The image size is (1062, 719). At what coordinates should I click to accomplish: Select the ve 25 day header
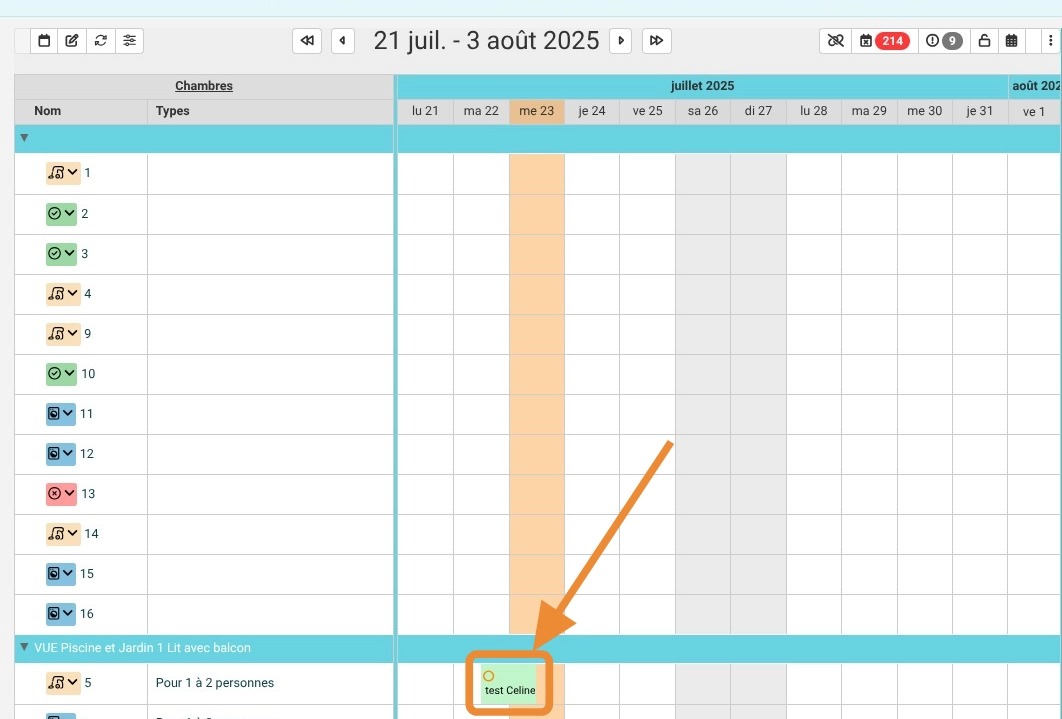coord(647,111)
